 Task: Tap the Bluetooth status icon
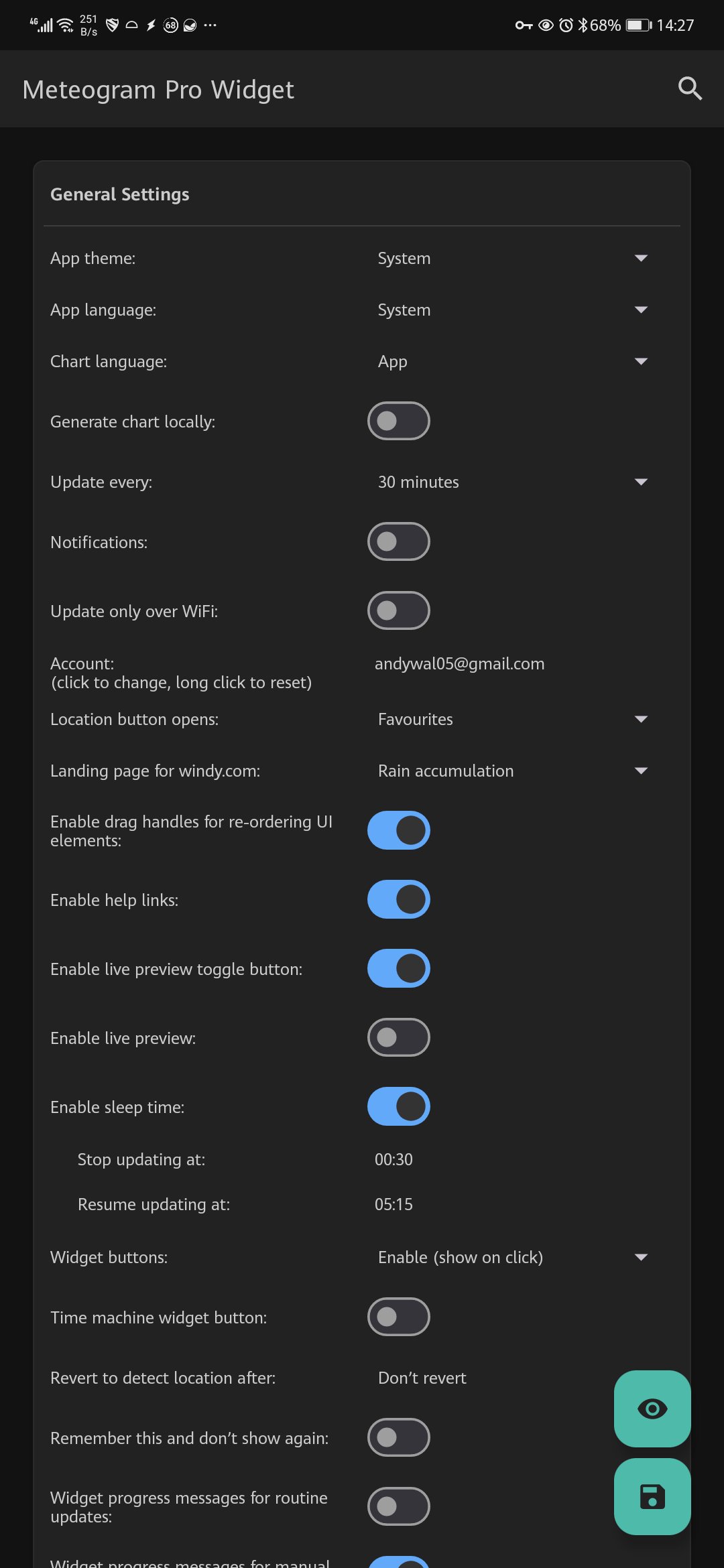click(583, 25)
